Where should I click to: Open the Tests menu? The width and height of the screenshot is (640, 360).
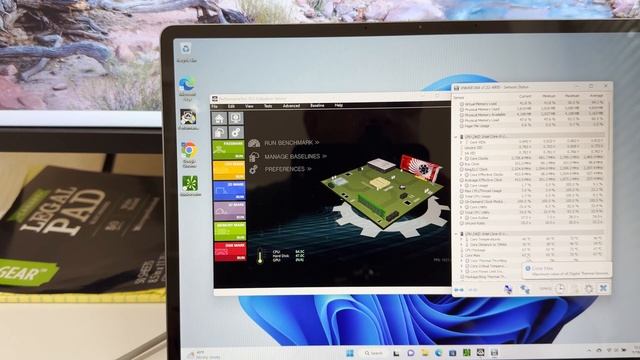pyautogui.click(x=268, y=106)
